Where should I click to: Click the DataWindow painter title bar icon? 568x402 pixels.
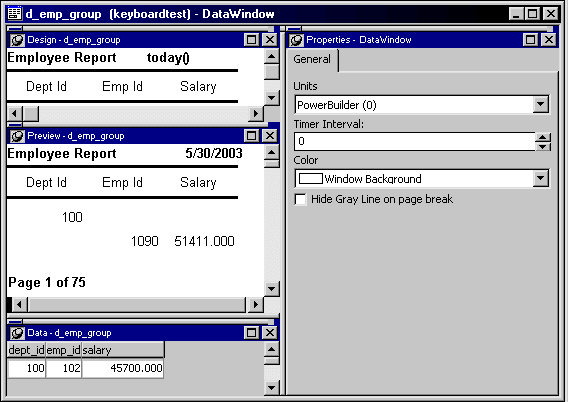pyautogui.click(x=14, y=14)
